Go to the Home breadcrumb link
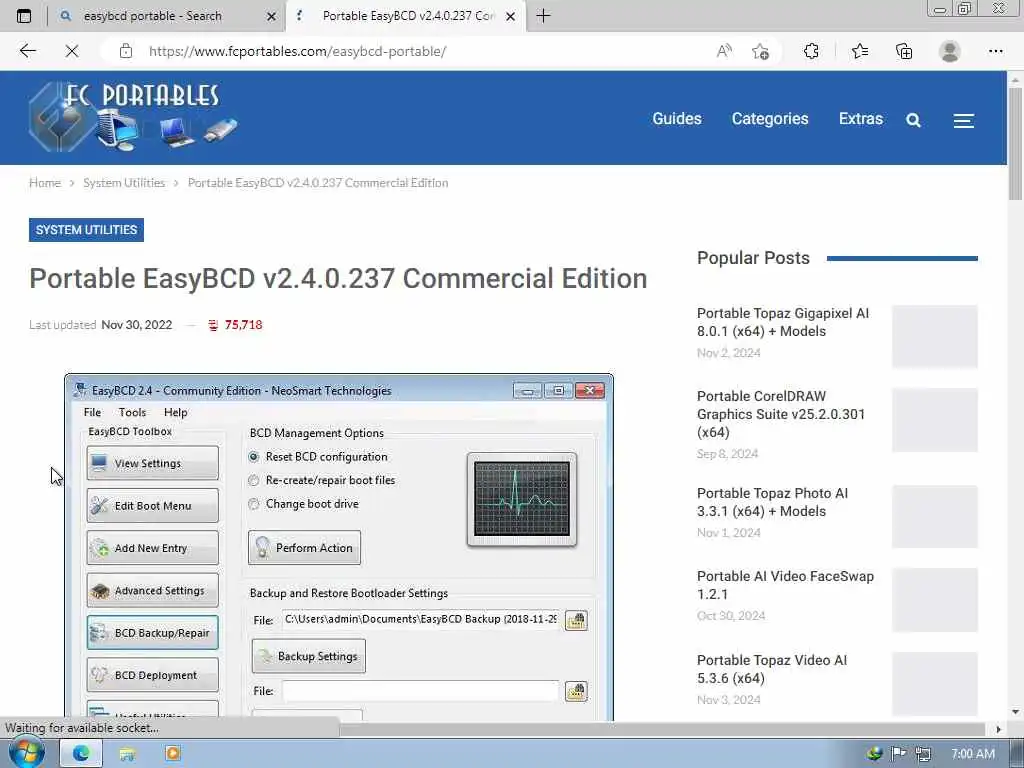The image size is (1024, 768). coord(44,183)
